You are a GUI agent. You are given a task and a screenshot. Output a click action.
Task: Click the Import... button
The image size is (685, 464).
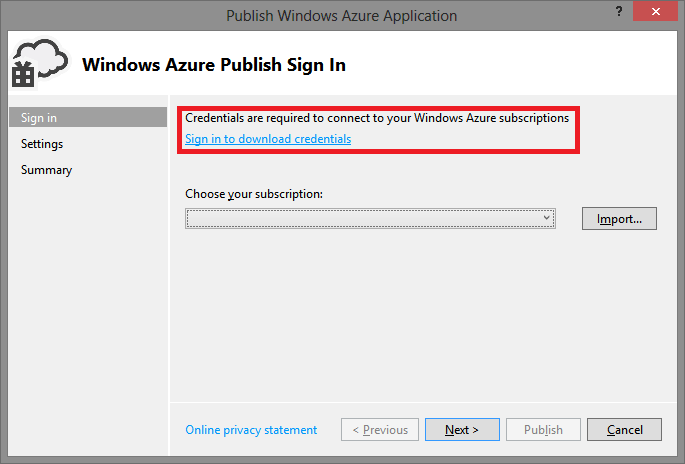pyautogui.click(x=619, y=218)
